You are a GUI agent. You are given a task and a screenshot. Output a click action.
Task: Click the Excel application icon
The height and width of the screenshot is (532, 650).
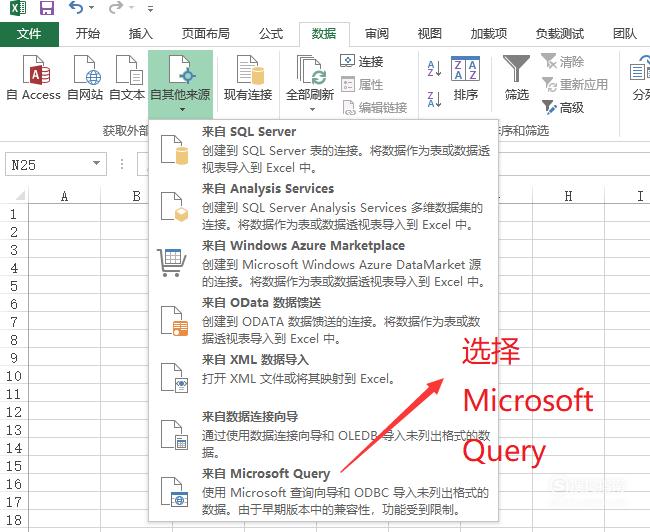pos(18,8)
